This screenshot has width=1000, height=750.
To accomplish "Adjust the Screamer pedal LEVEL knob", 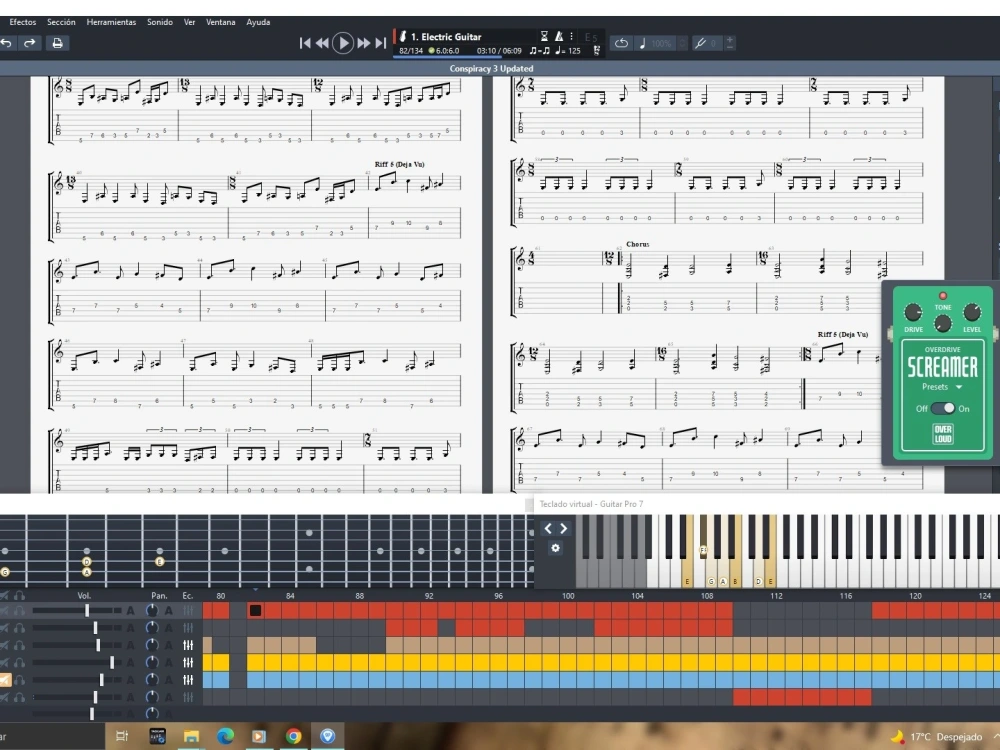I will (972, 312).
